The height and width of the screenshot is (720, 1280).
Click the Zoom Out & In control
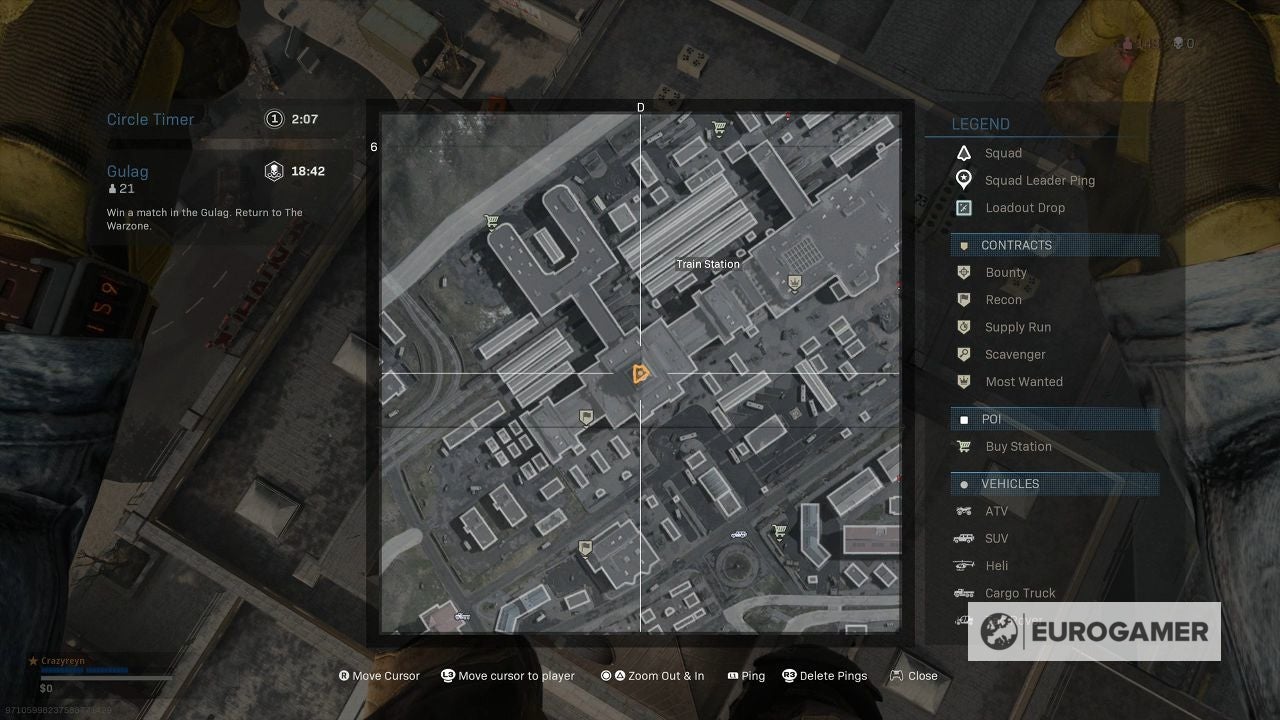point(652,676)
